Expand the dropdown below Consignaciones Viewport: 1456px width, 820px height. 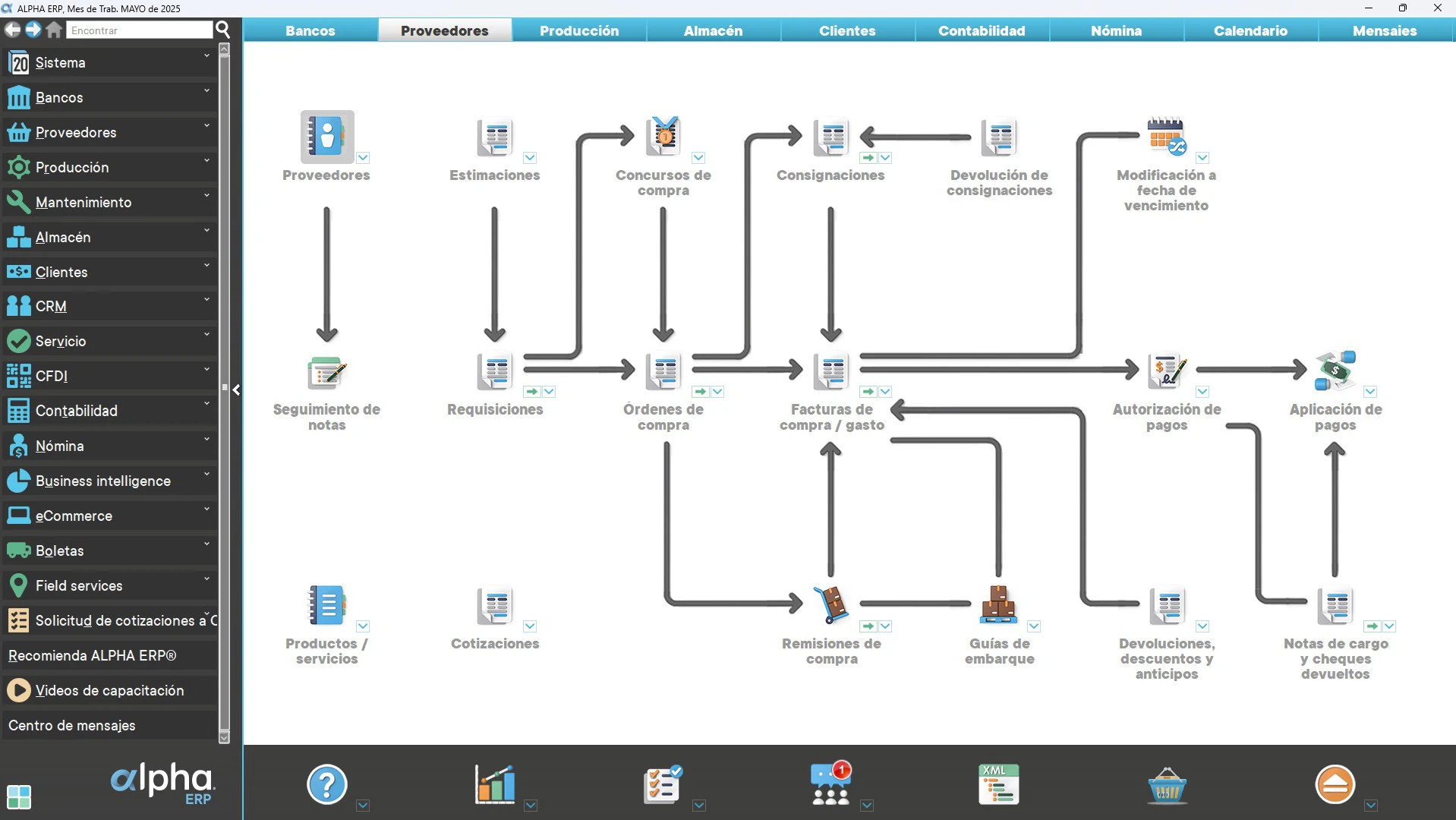click(x=886, y=158)
